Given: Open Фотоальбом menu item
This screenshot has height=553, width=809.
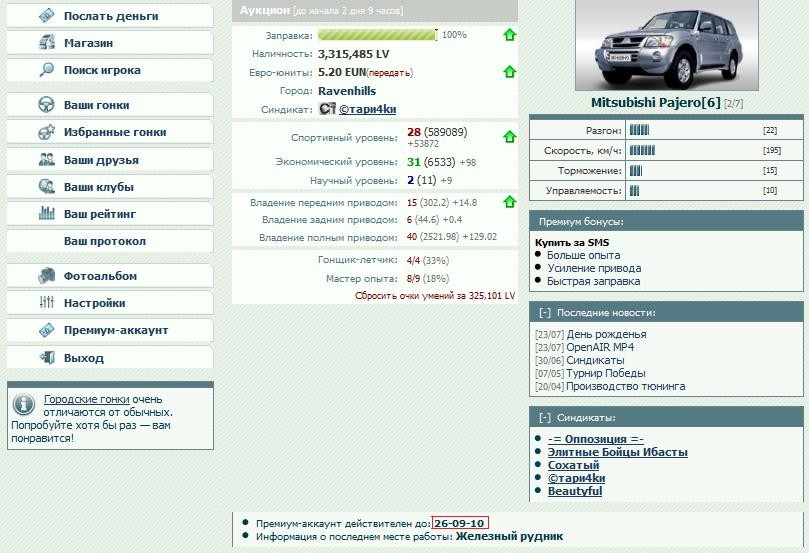Looking at the screenshot, I should pos(110,276).
